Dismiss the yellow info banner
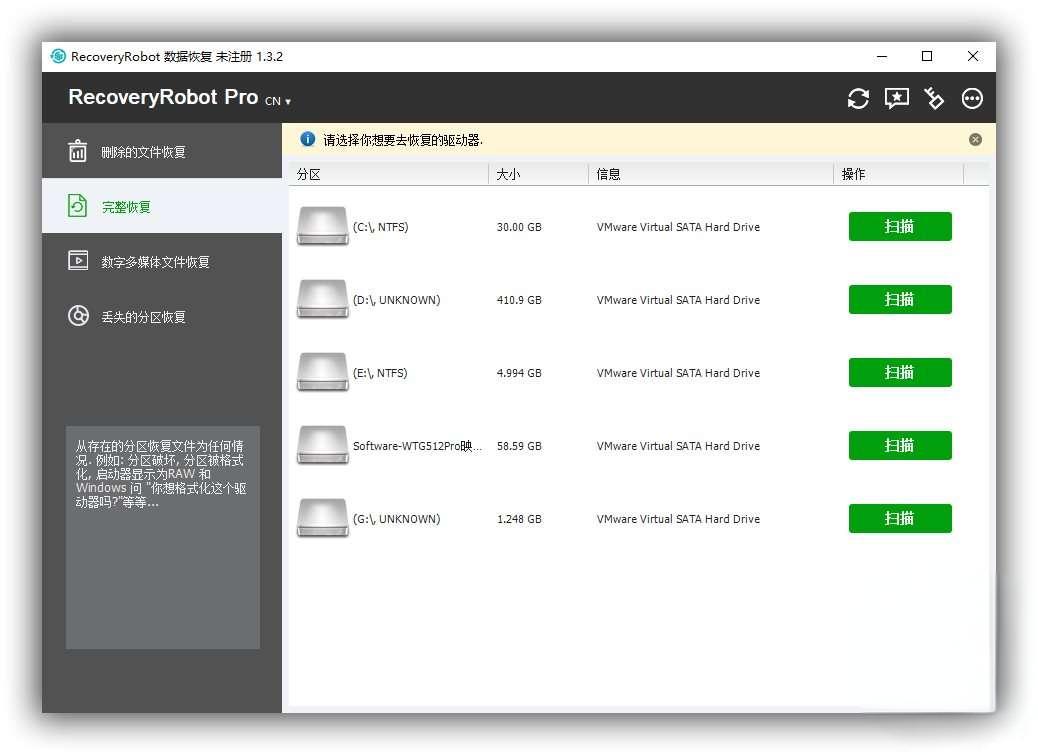The width and height of the screenshot is (1038, 755). 975,140
